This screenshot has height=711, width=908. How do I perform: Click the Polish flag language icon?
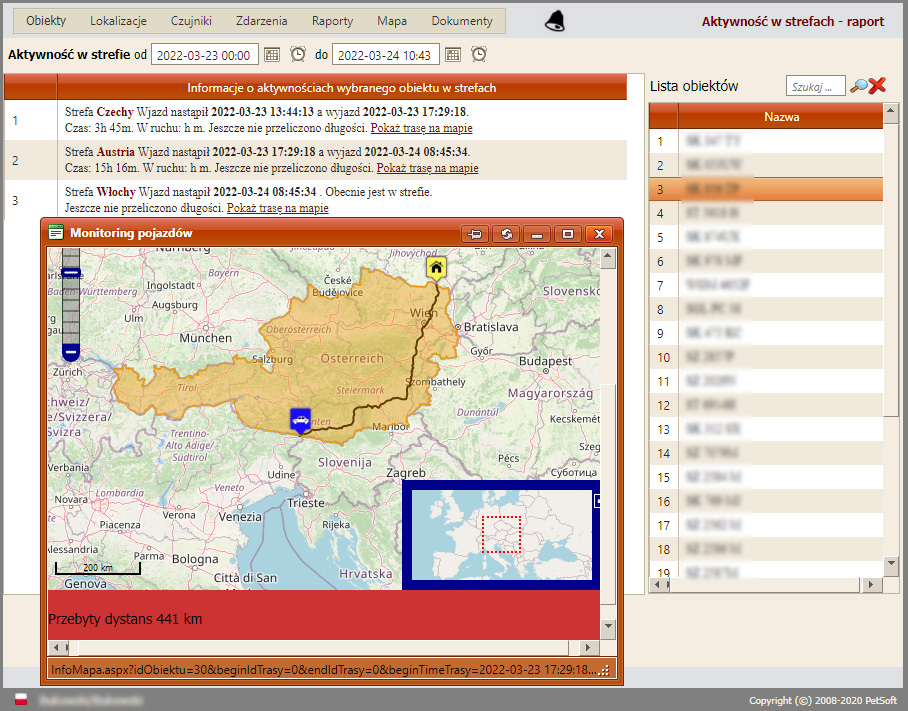click(21, 699)
